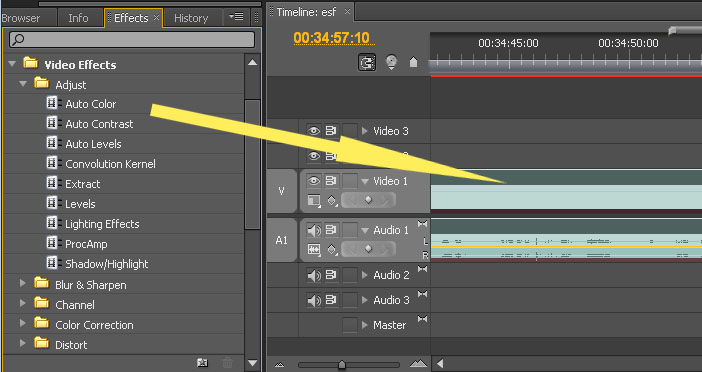Click the New Custom Bin icon
Viewport: 702px width, 372px height.
click(203, 363)
